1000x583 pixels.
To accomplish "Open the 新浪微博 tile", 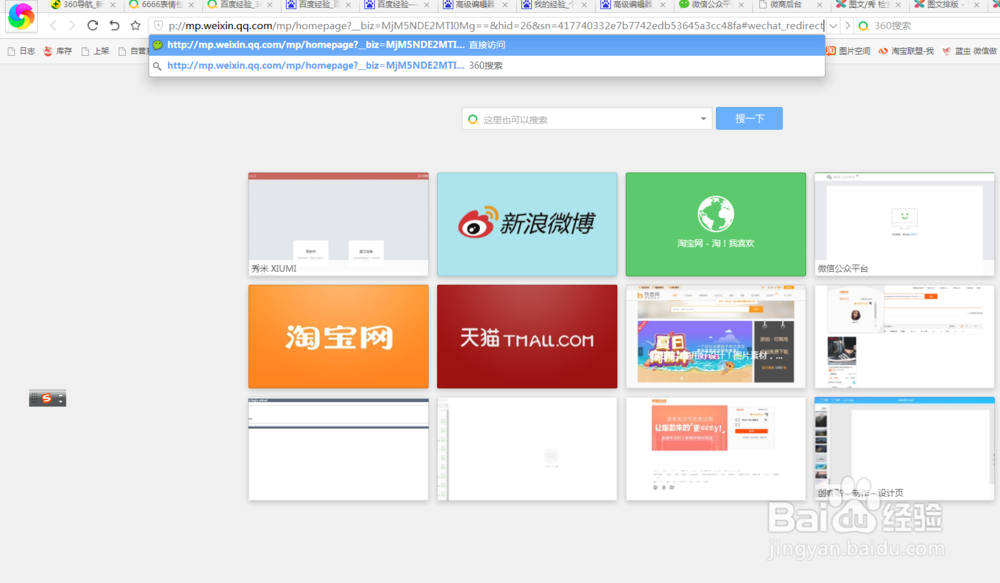I will [527, 224].
